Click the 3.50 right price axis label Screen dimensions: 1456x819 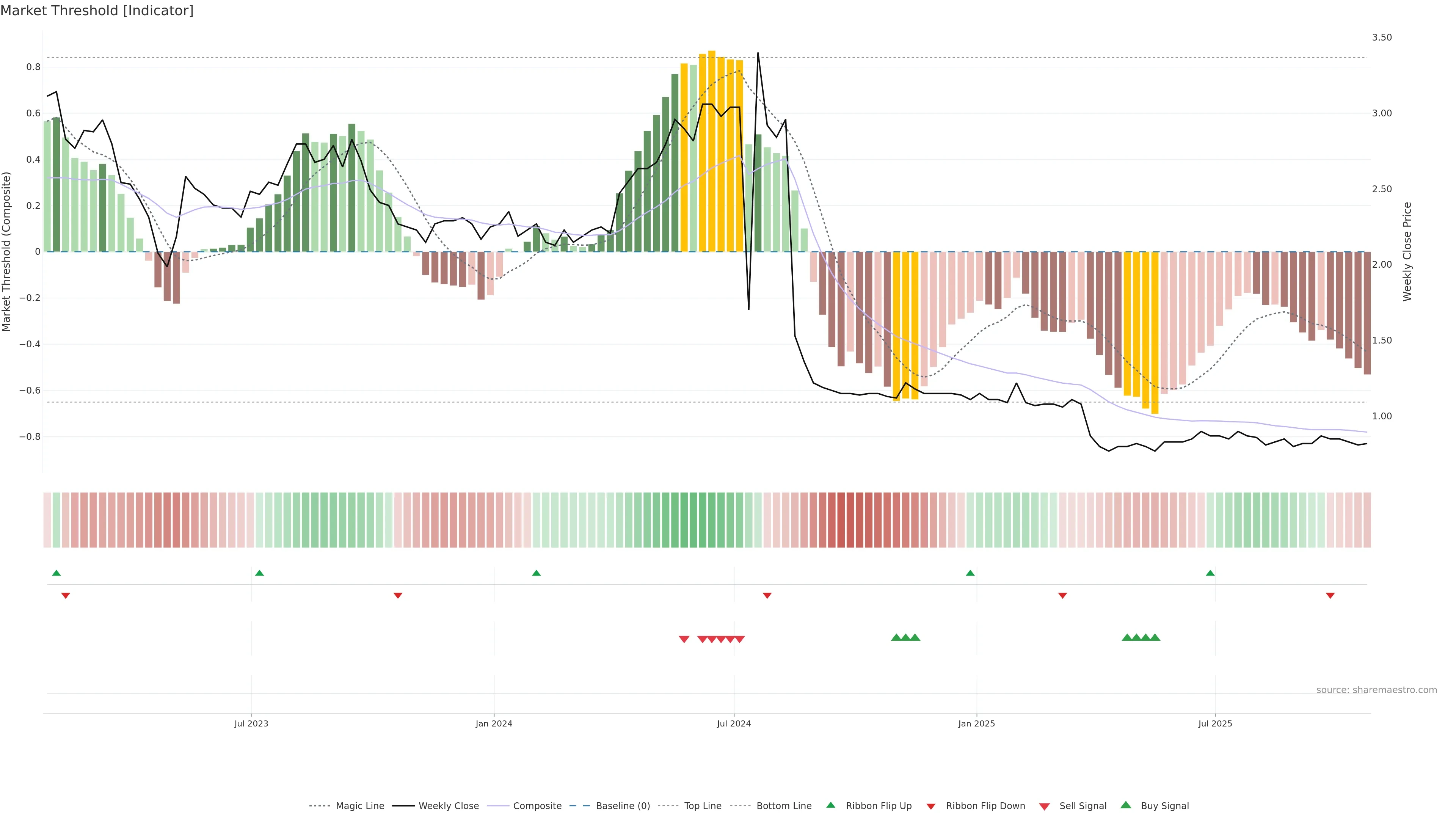click(1381, 37)
